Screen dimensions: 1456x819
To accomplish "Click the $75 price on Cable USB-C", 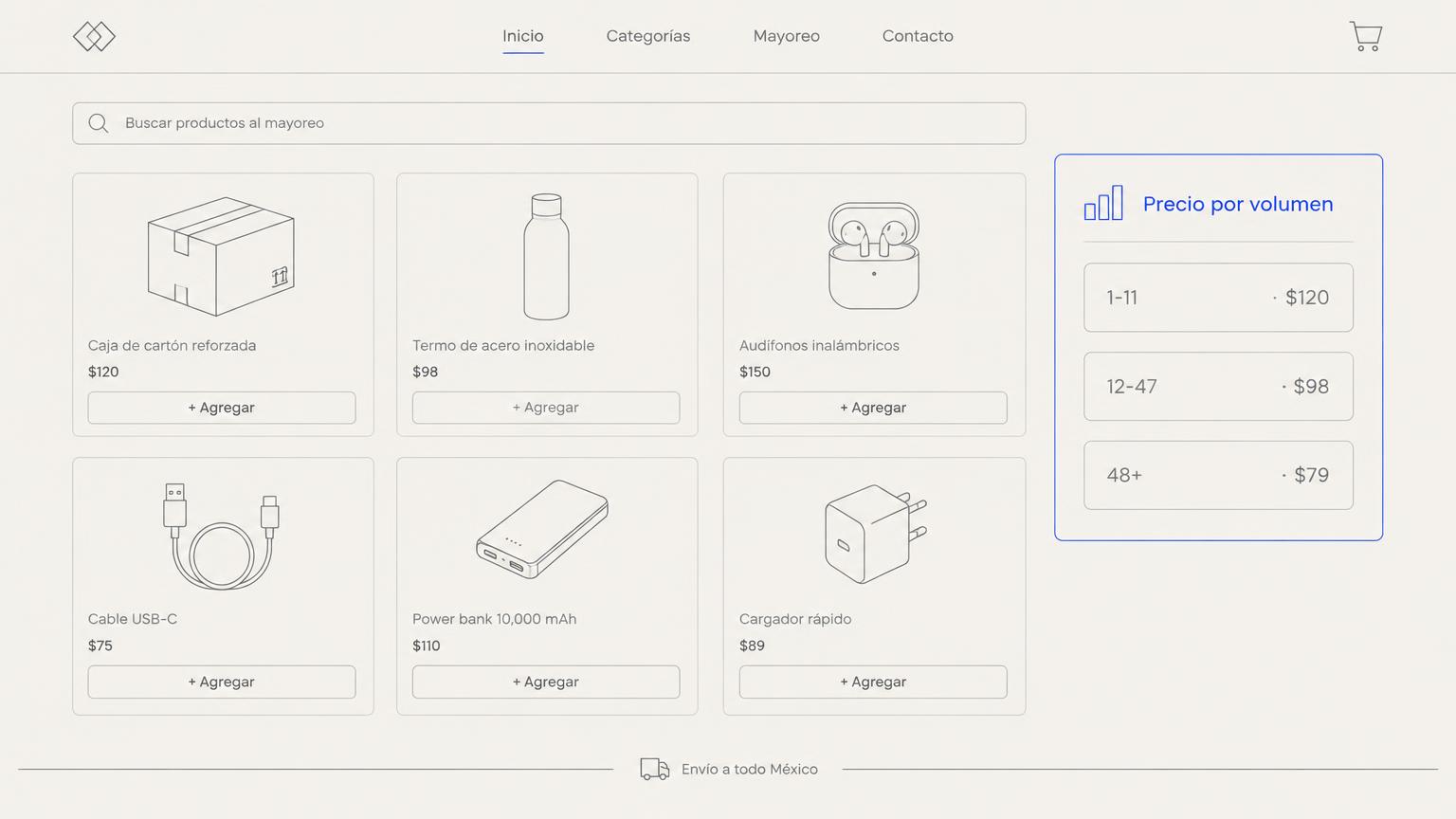I will point(100,646).
